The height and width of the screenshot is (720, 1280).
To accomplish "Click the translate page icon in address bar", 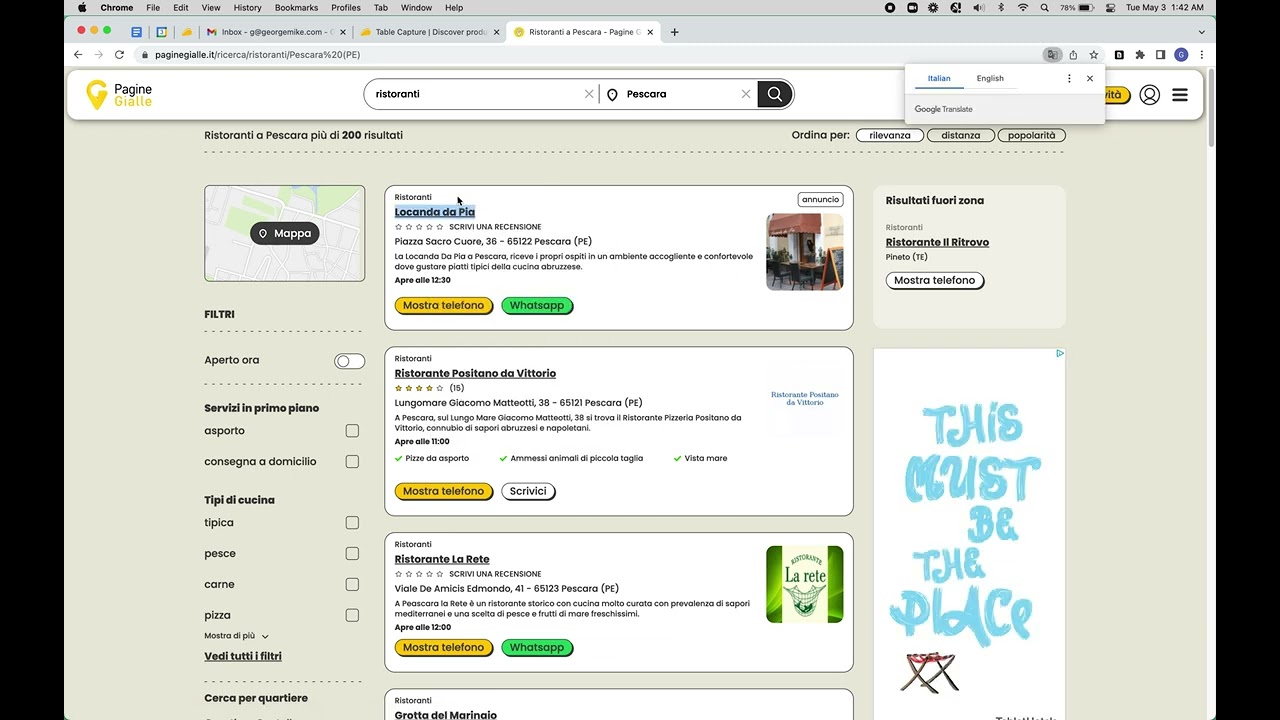I will coord(1051,55).
